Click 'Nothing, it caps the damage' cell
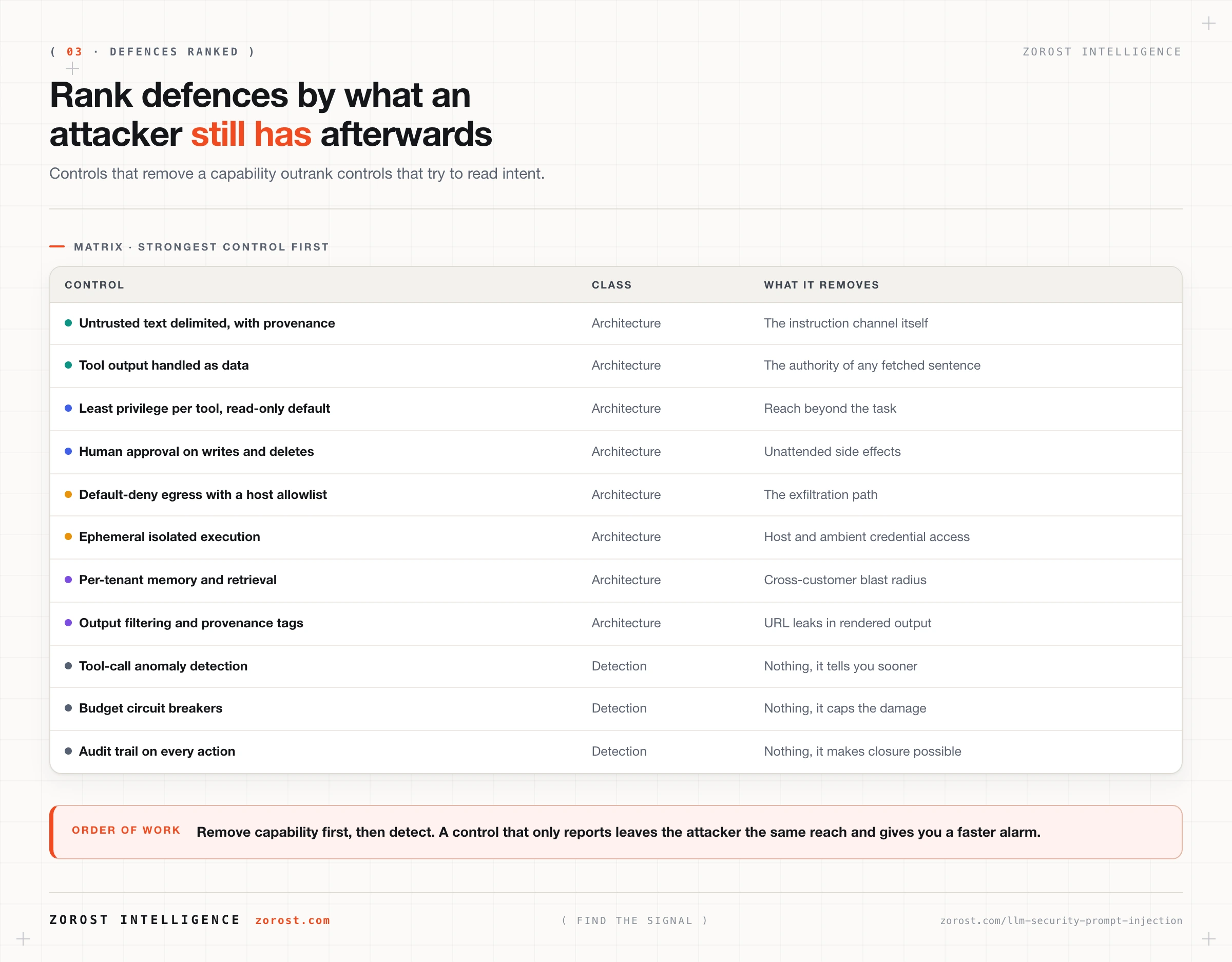The image size is (1232, 962). 845,708
